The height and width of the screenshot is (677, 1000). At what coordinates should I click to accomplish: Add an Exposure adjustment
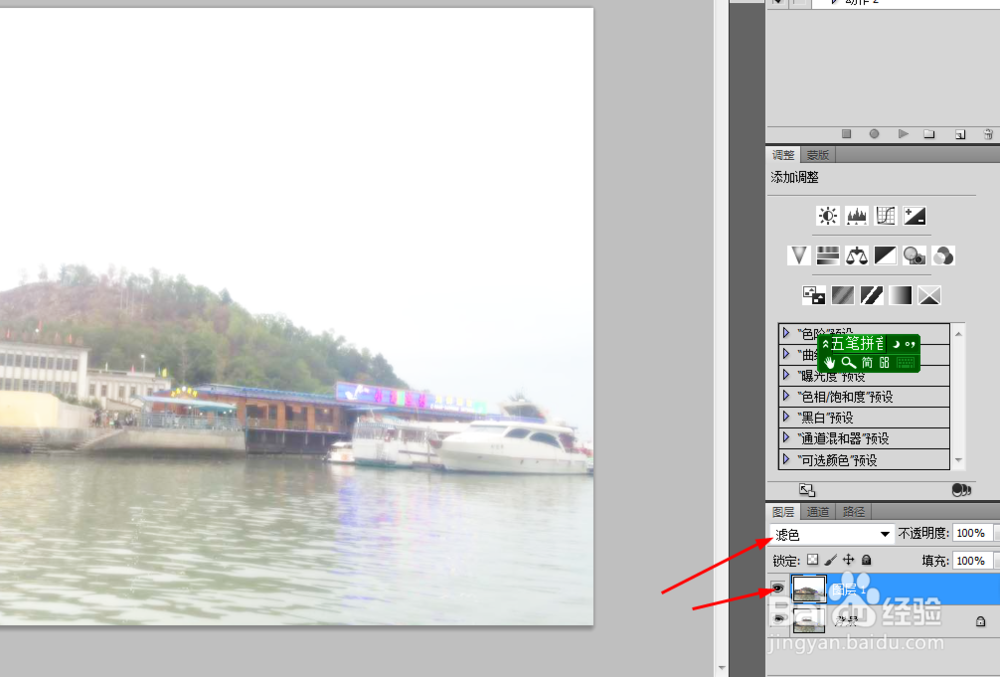915,216
